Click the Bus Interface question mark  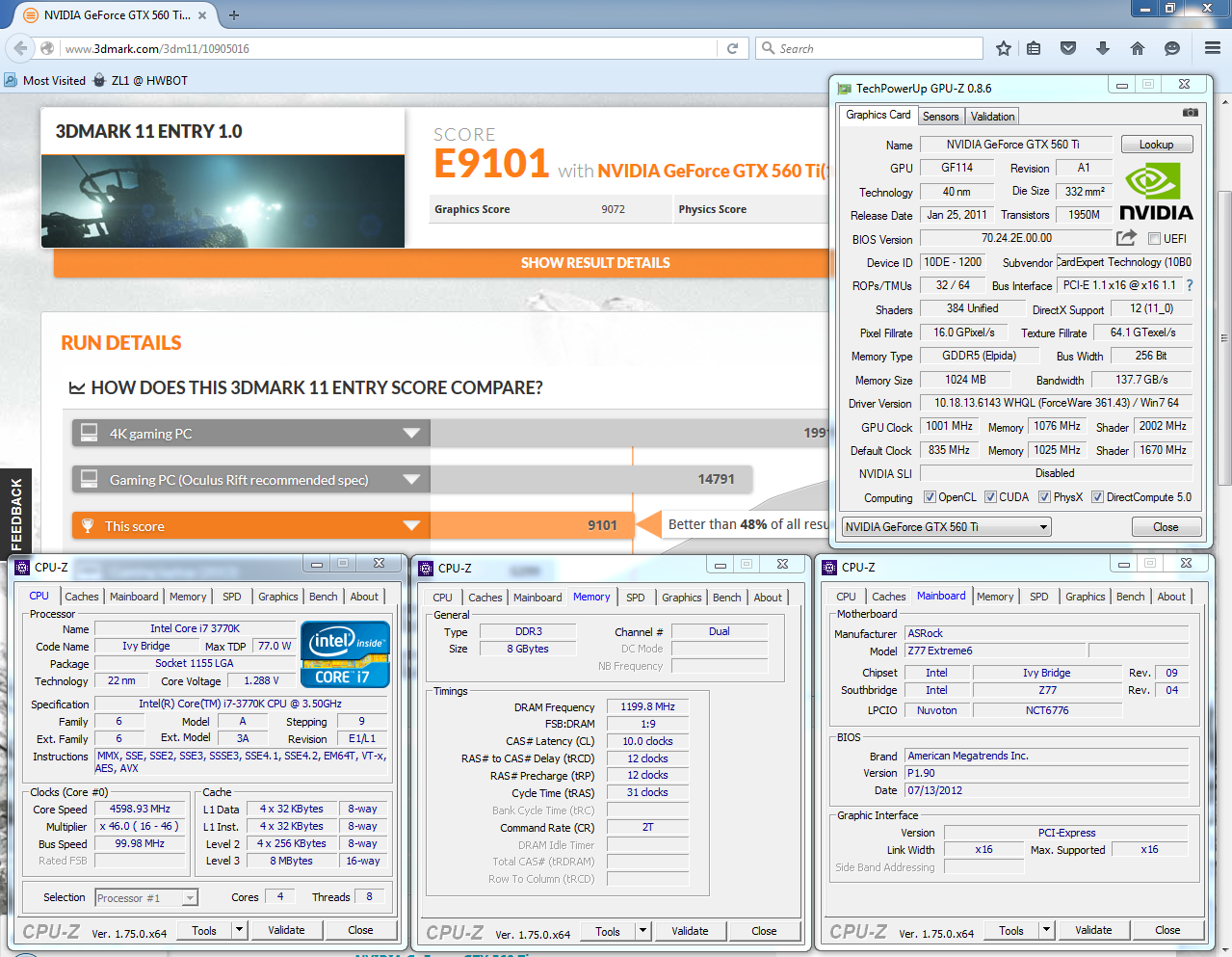click(1190, 285)
